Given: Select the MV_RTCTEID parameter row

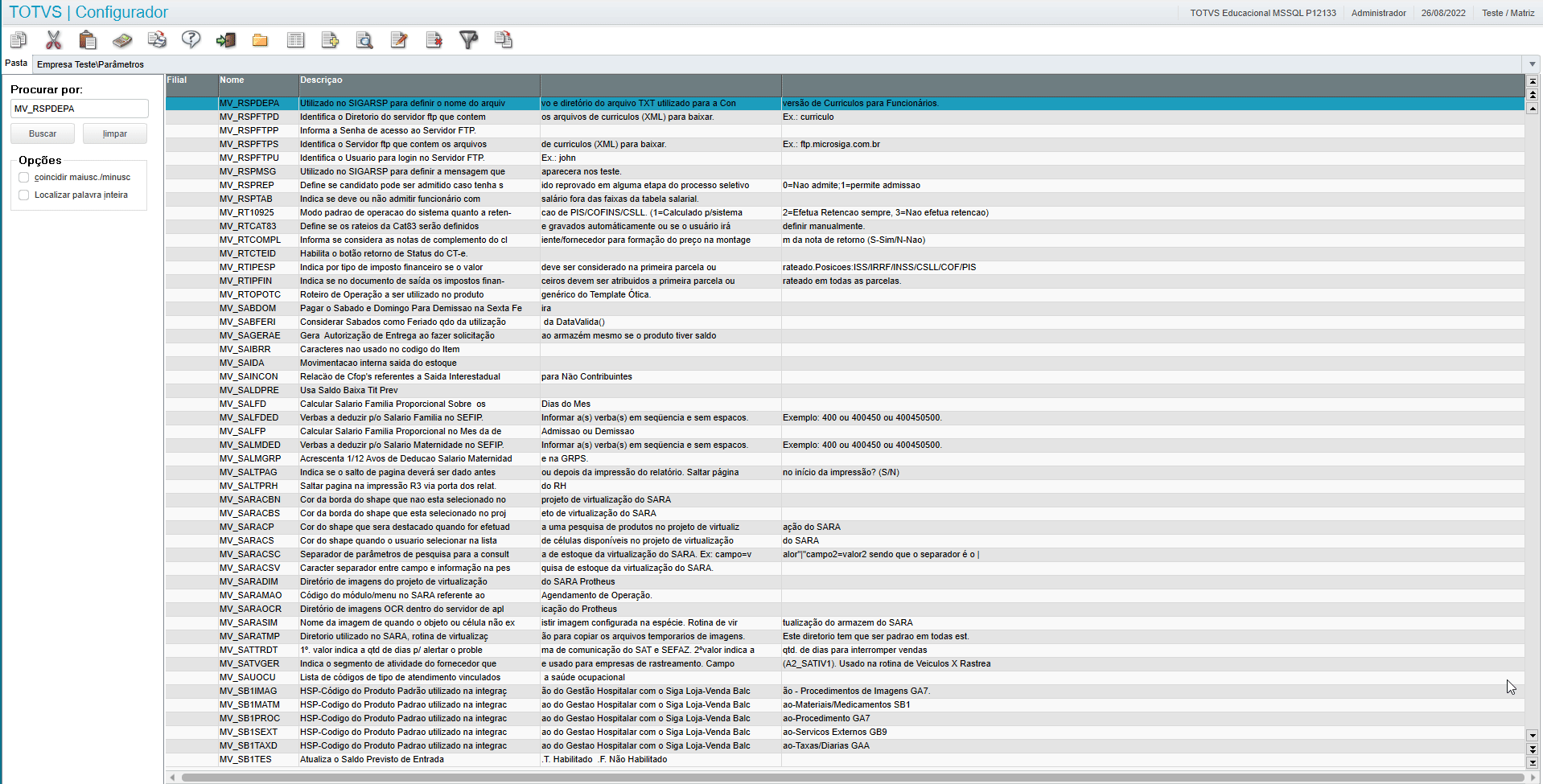Looking at the screenshot, I should pos(845,254).
